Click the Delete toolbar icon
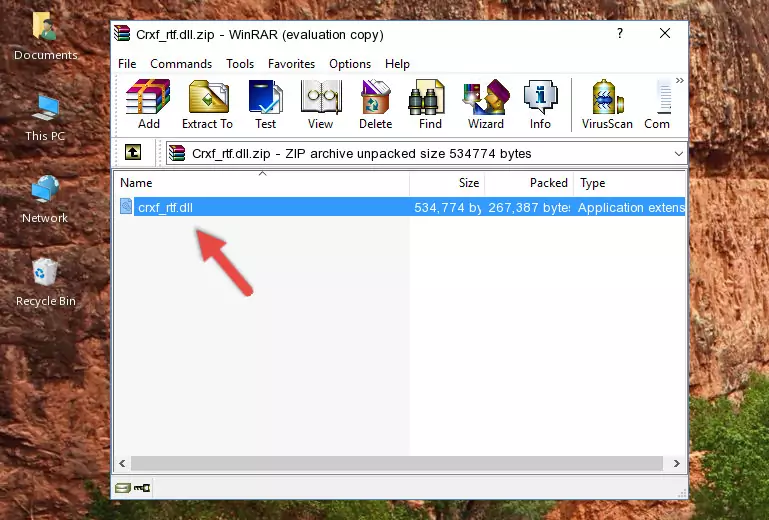 (x=376, y=104)
